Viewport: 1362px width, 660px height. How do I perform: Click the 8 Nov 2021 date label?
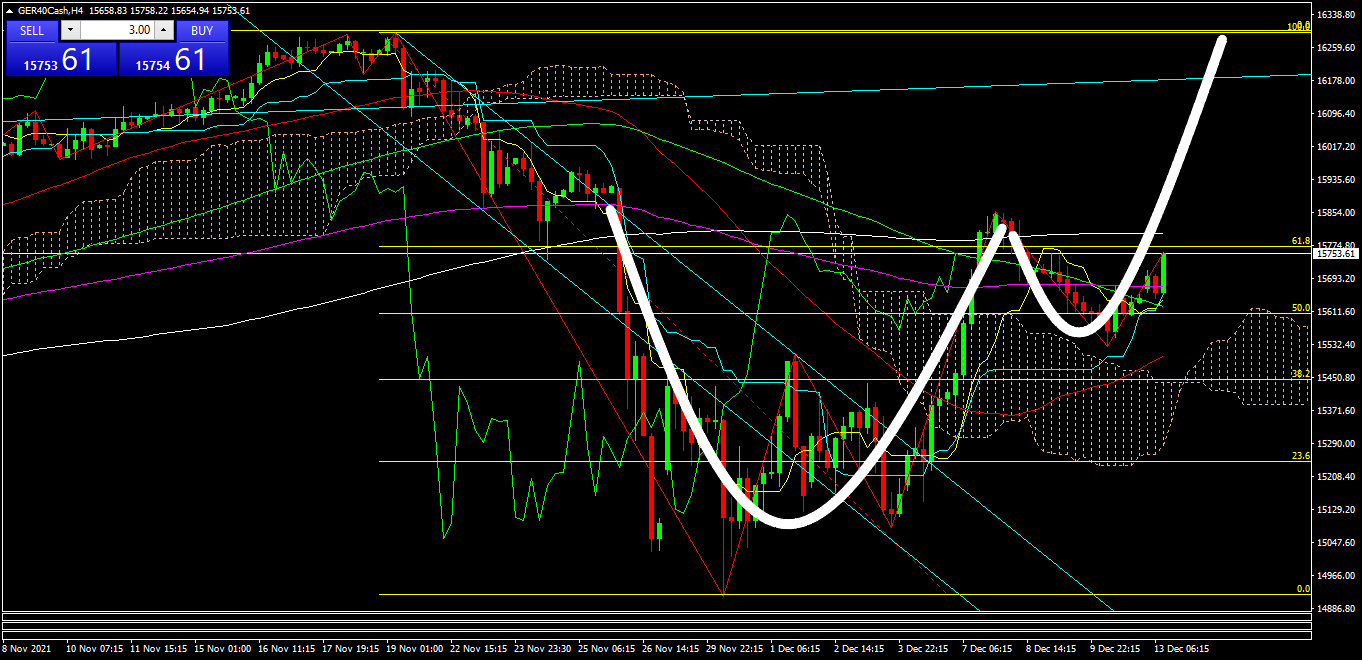point(26,648)
